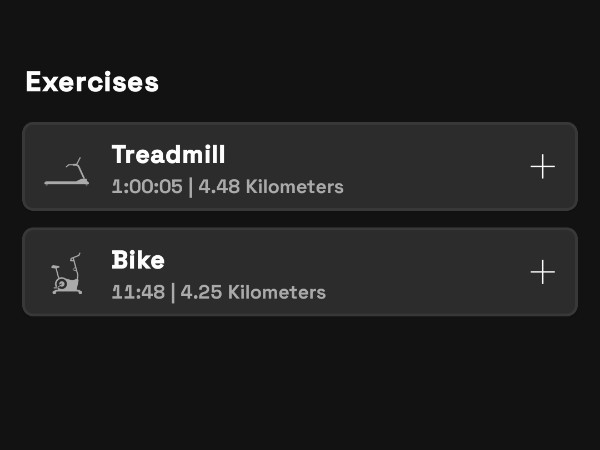Add the Treadmill exercise with plus icon
Viewport: 600px width, 450px height.
pos(542,166)
